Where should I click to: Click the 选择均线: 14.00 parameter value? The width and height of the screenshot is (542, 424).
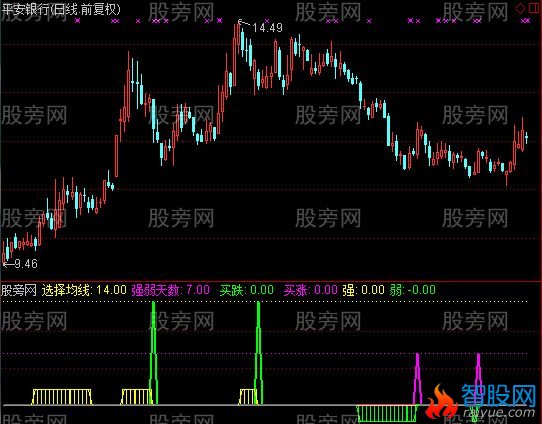click(x=84, y=290)
